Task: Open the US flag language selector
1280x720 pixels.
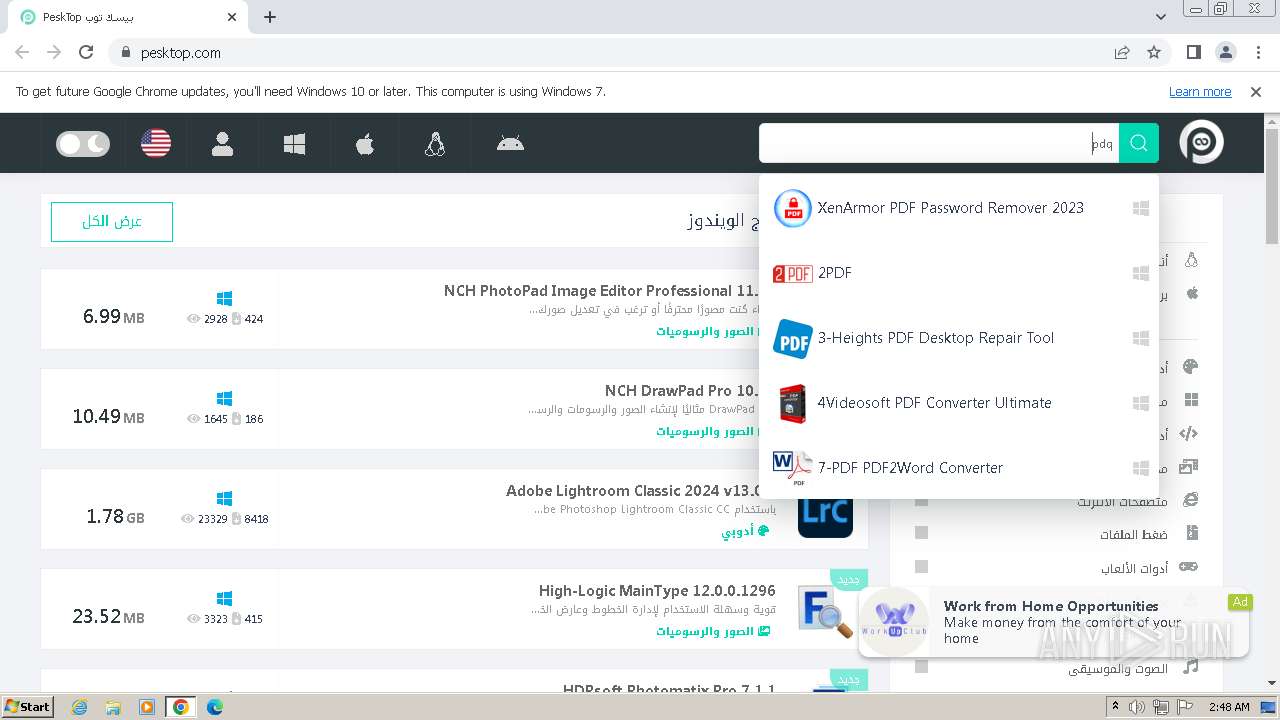Action: 156,144
